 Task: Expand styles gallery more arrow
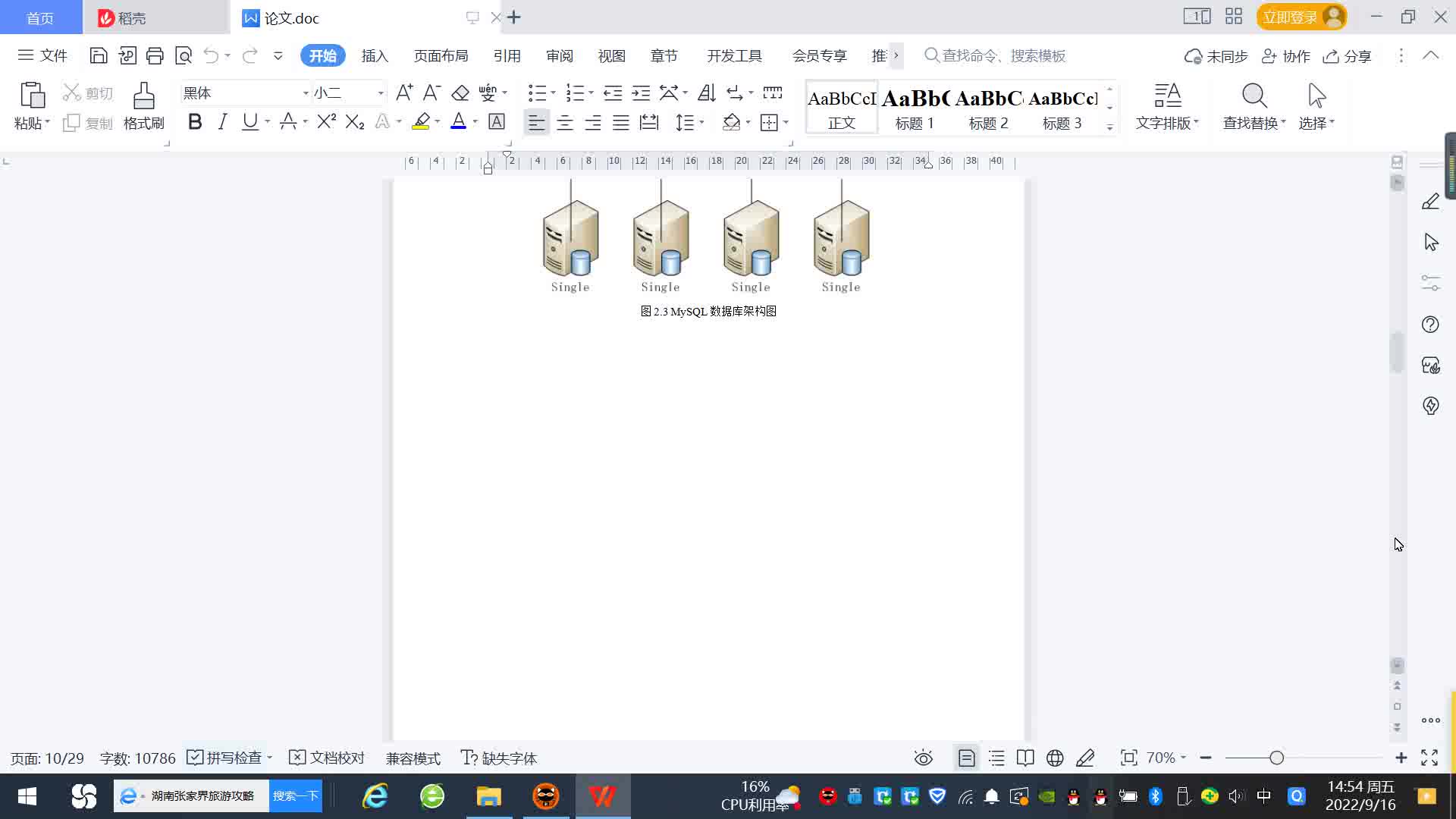[x=1109, y=127]
